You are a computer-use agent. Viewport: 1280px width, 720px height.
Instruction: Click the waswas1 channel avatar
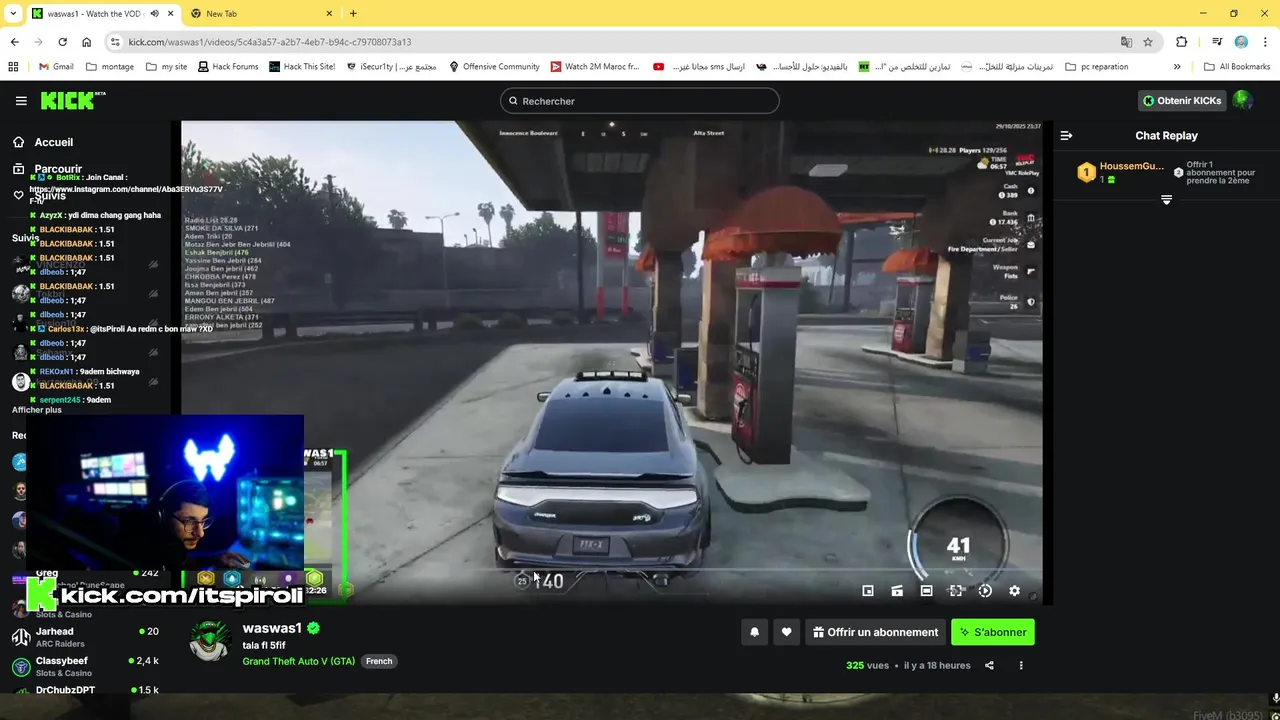click(x=210, y=642)
